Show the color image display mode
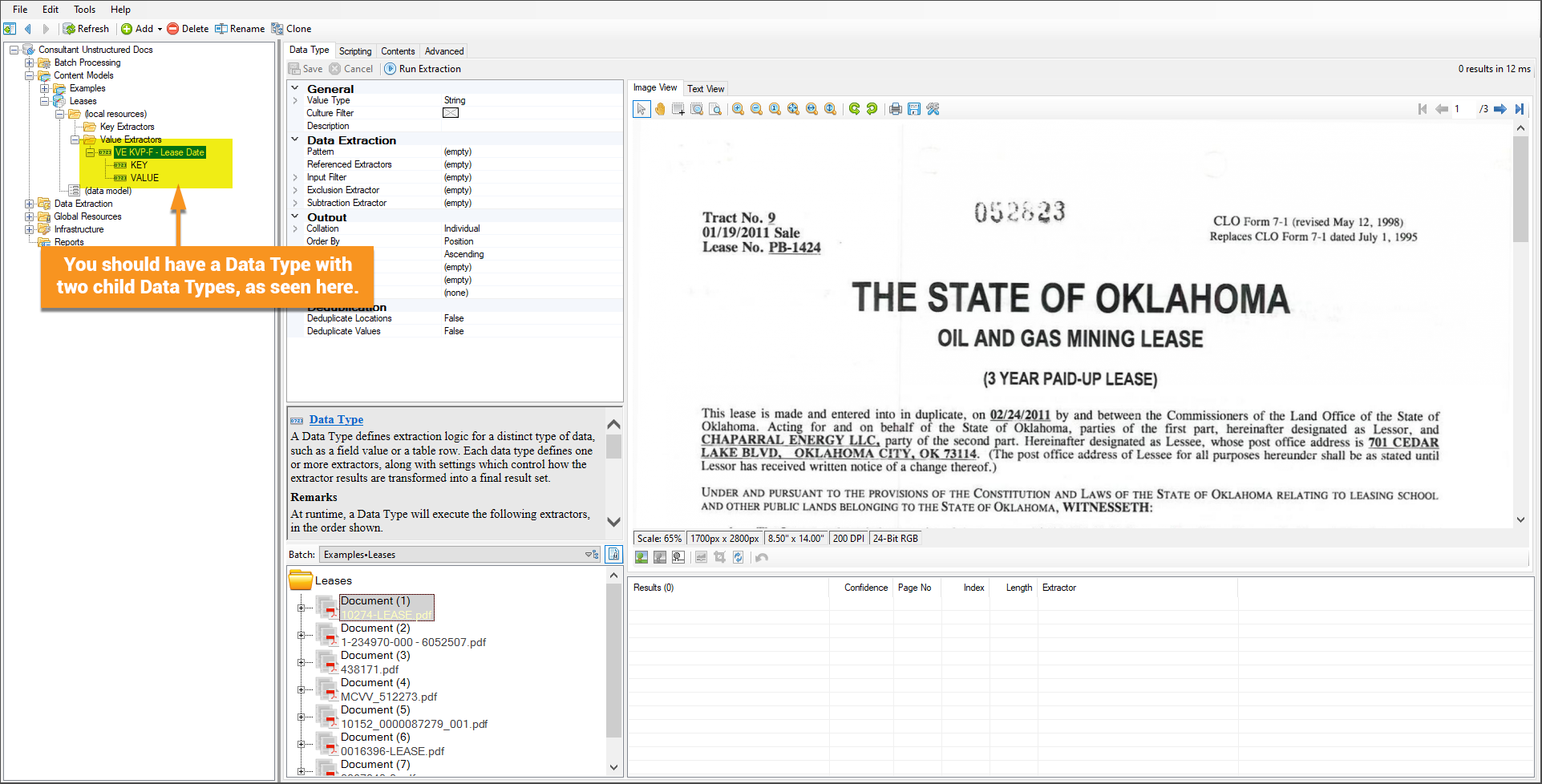The height and width of the screenshot is (784, 1542). 641,557
